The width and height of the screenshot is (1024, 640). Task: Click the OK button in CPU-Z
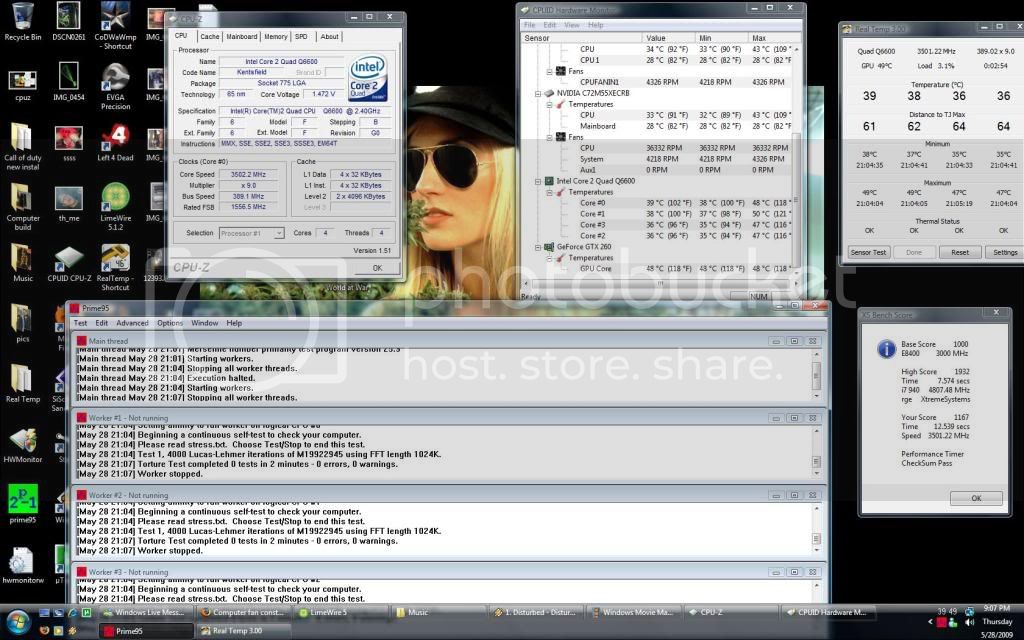tap(377, 268)
